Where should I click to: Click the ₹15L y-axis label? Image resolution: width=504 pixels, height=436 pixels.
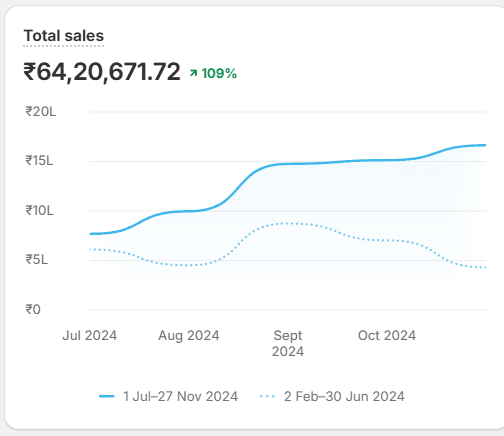point(39,161)
